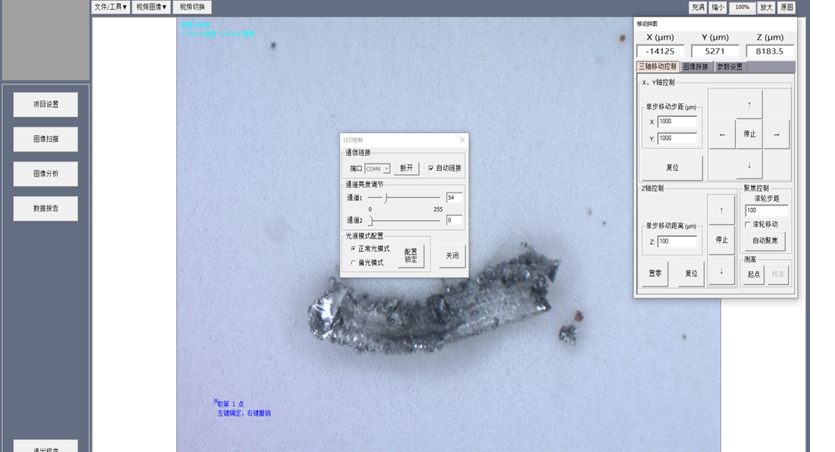Viewport: 835px width, 452px height.
Task: Switch to the 图像拼接 tab
Action: coord(695,67)
